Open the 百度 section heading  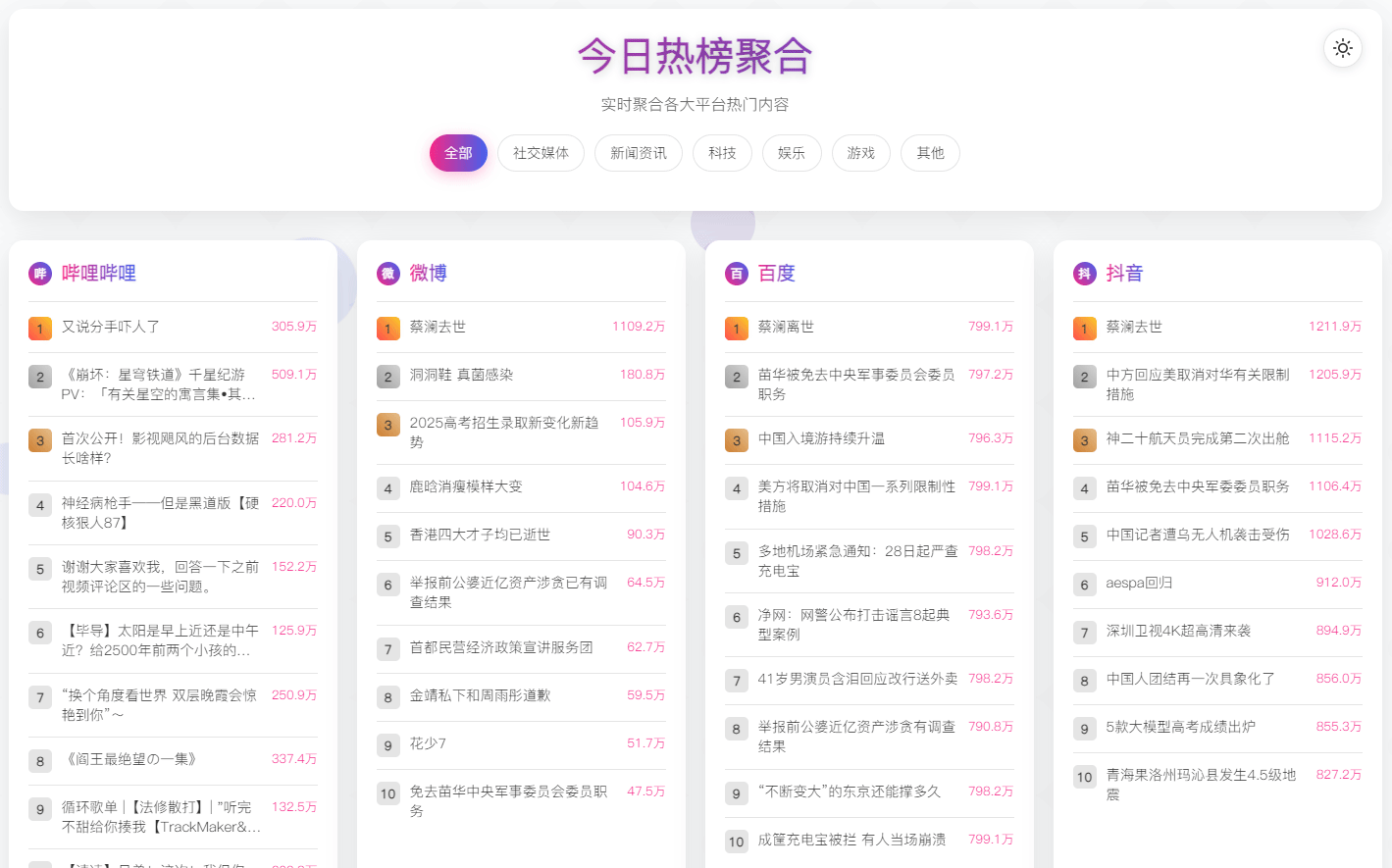click(777, 274)
